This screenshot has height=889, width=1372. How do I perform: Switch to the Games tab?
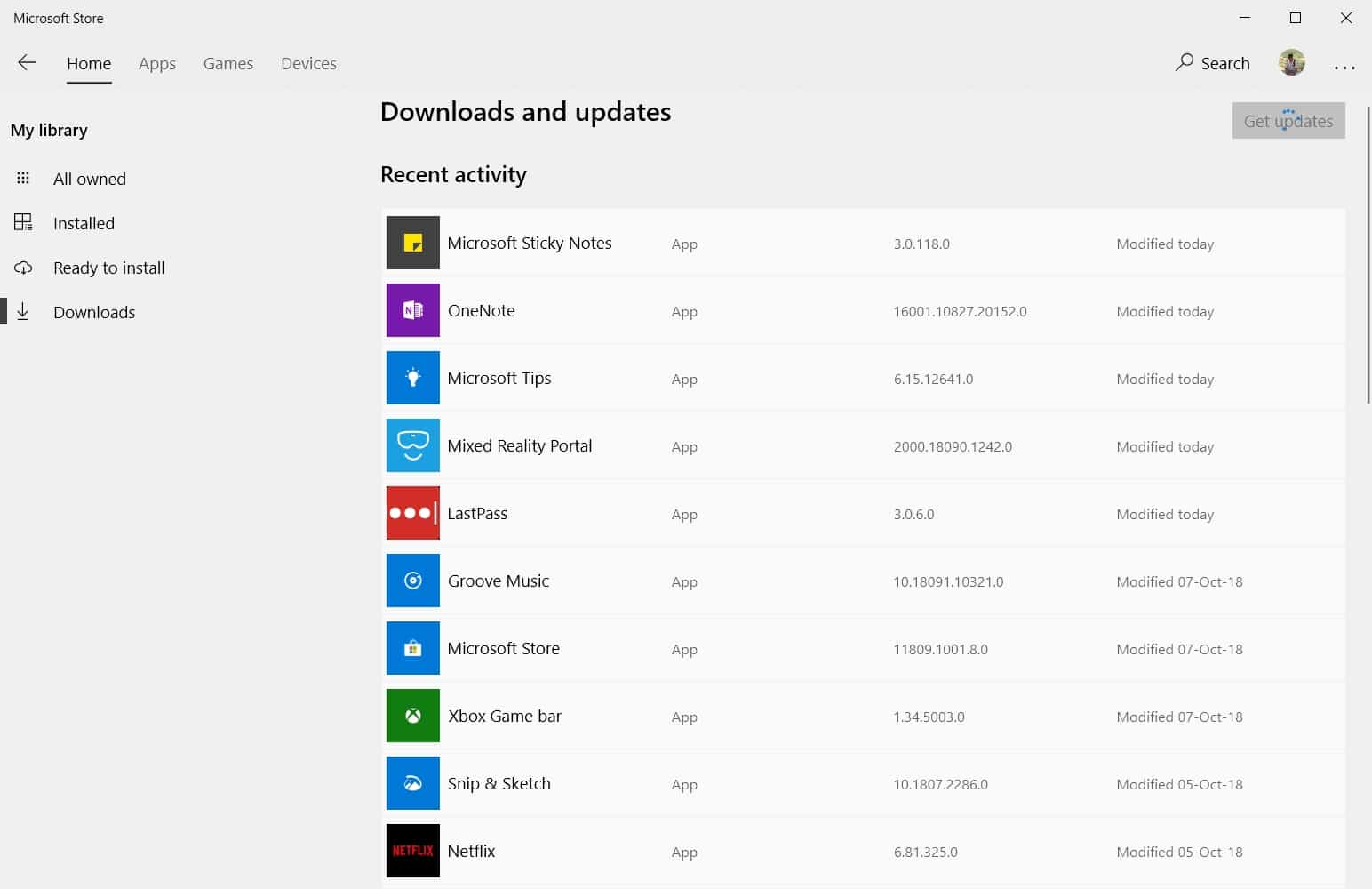[228, 63]
